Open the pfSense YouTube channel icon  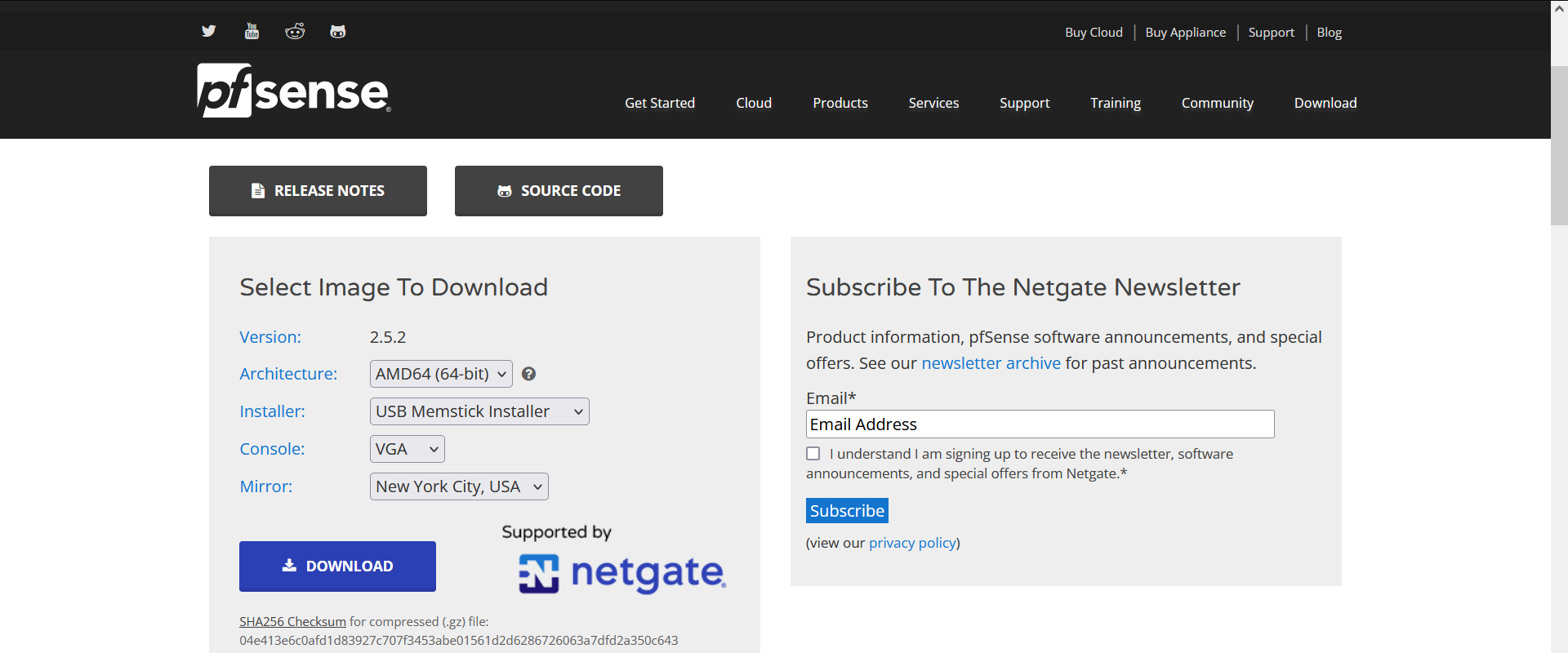(252, 31)
